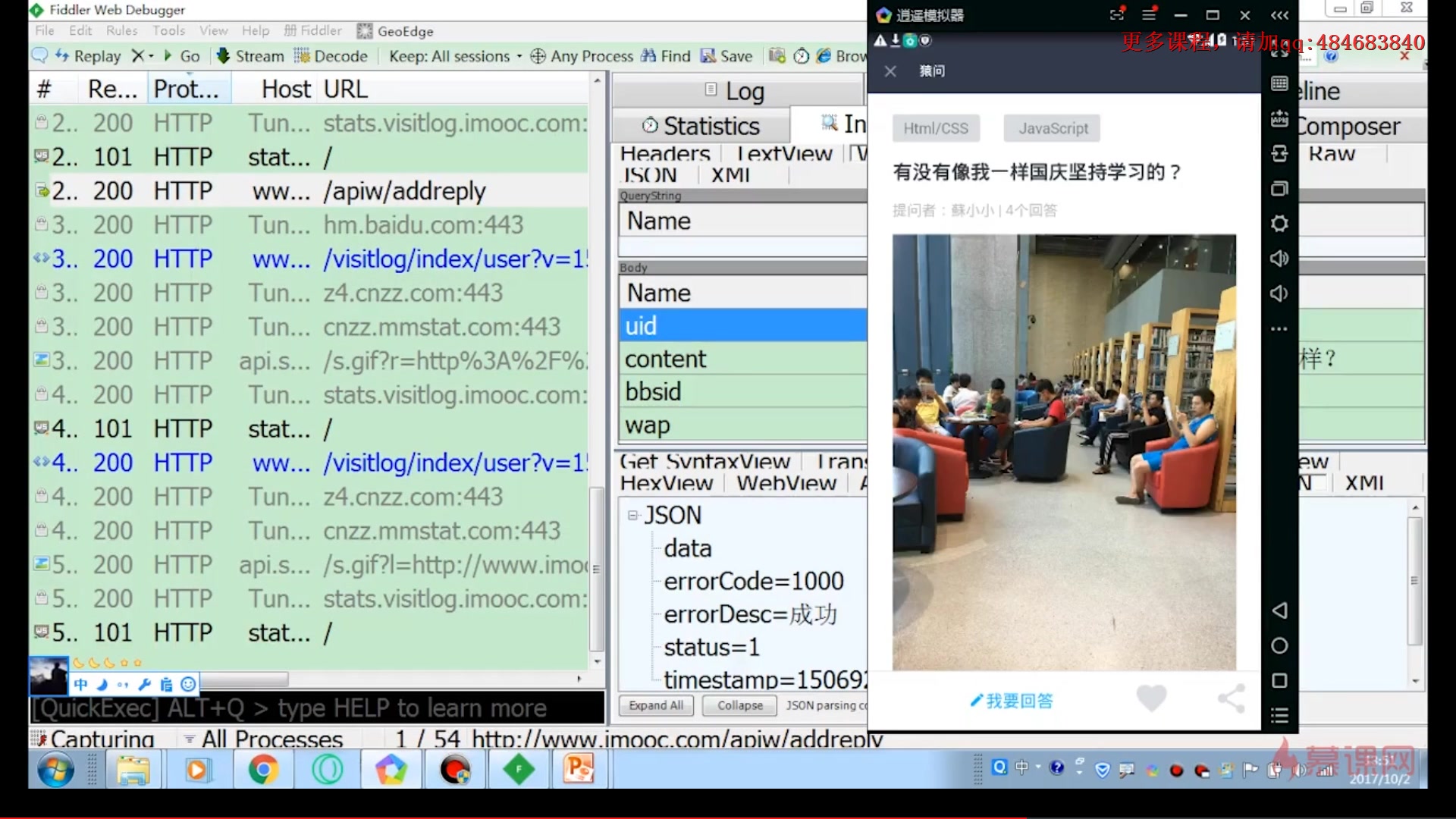1456x819 pixels.
Task: Click the Stream toolbar button
Action: pos(250,56)
